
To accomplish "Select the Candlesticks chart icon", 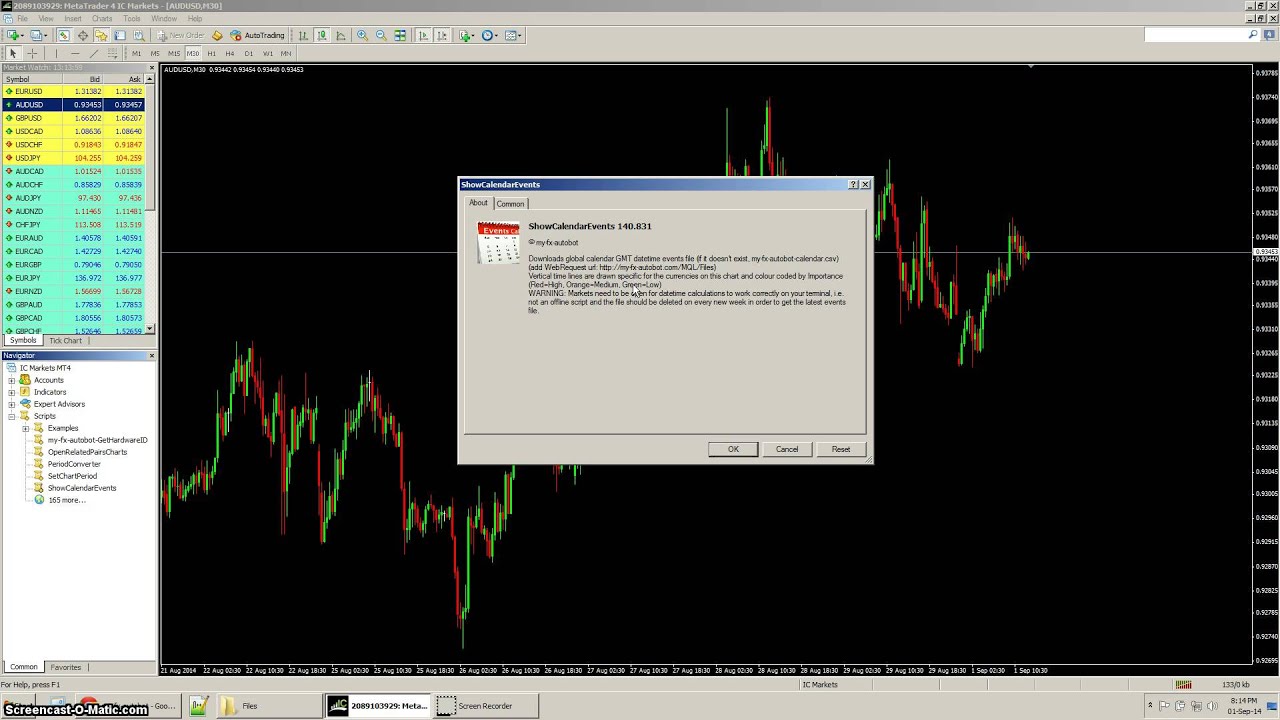I will point(322,35).
